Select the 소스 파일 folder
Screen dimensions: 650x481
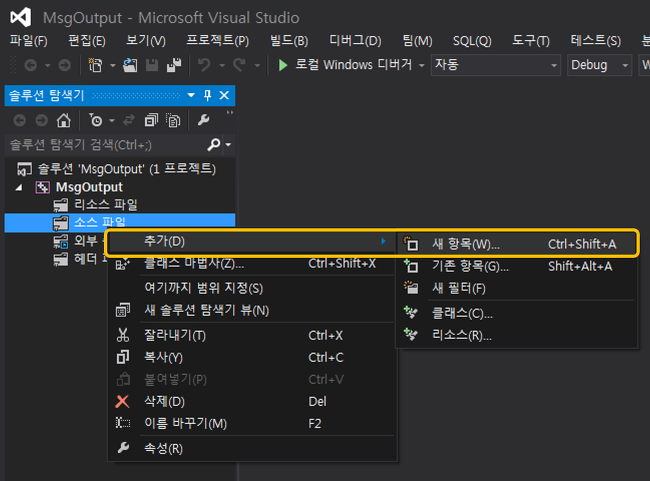tap(120, 223)
